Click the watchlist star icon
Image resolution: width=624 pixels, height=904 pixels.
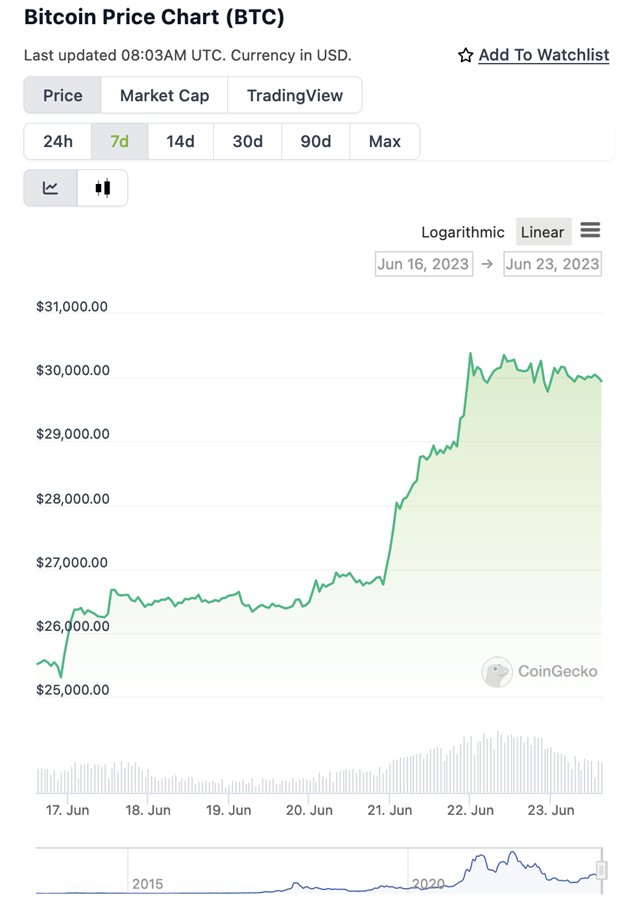465,55
